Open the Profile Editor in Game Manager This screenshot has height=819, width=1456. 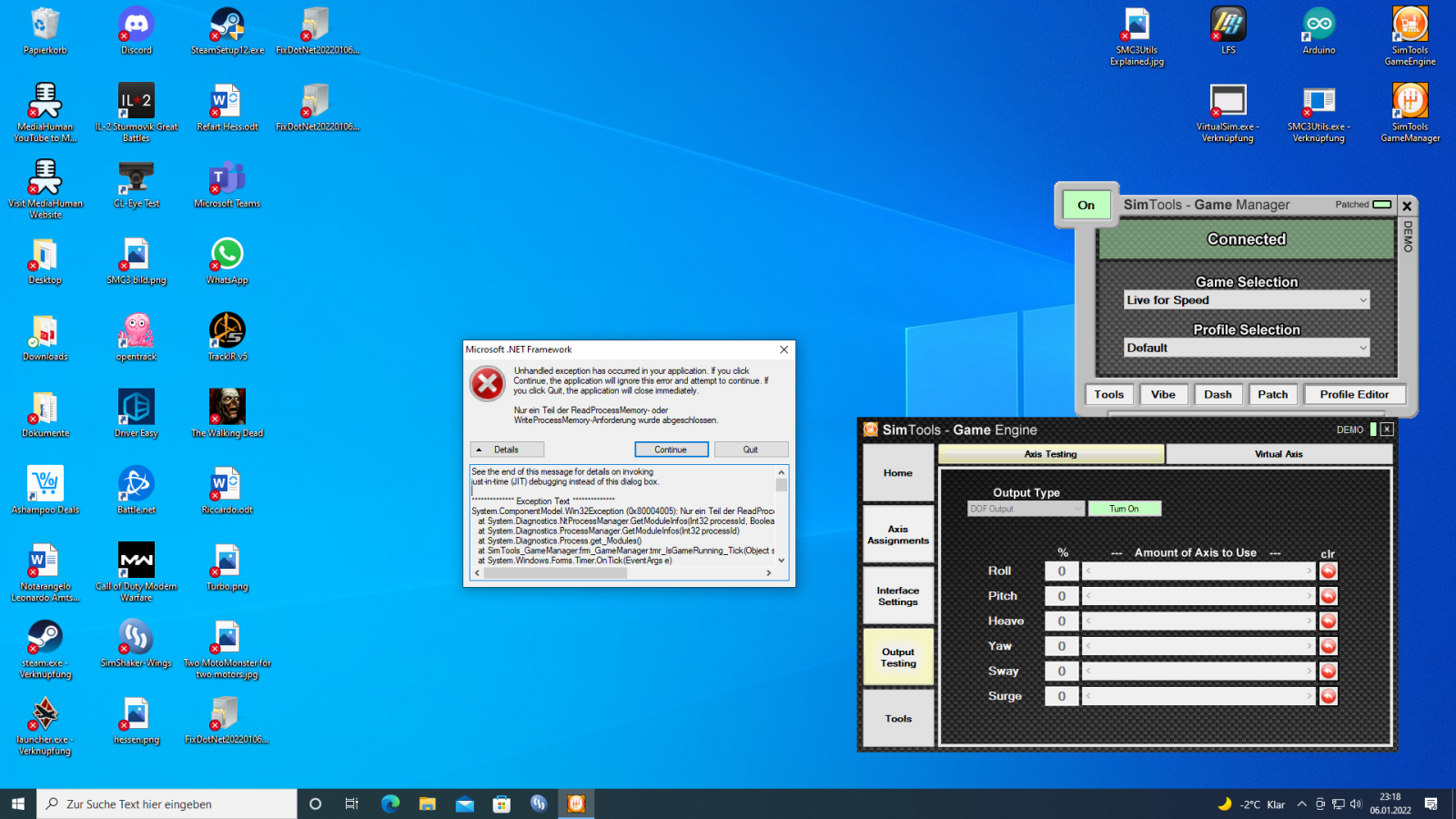[x=1354, y=394]
